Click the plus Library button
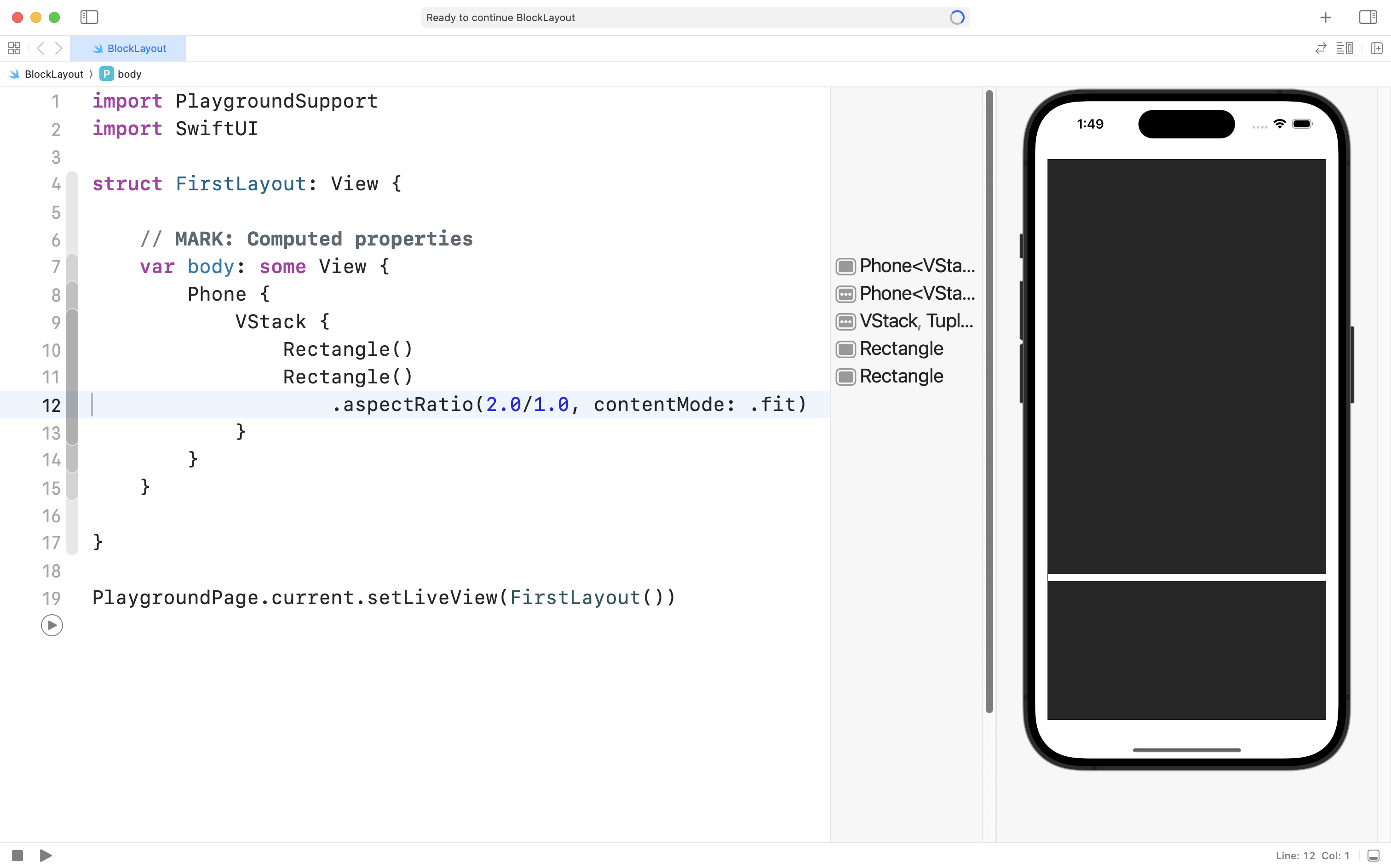 pos(1326,18)
